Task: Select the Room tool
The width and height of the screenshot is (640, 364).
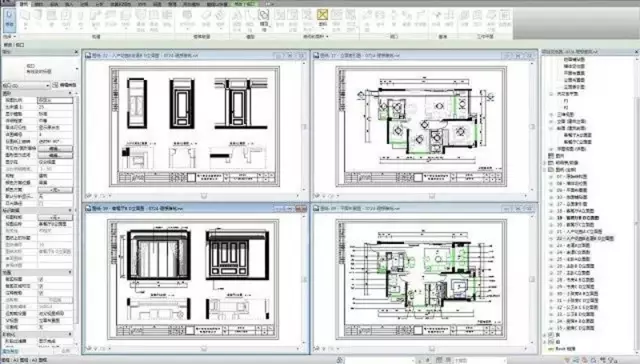Action: click(x=280, y=19)
